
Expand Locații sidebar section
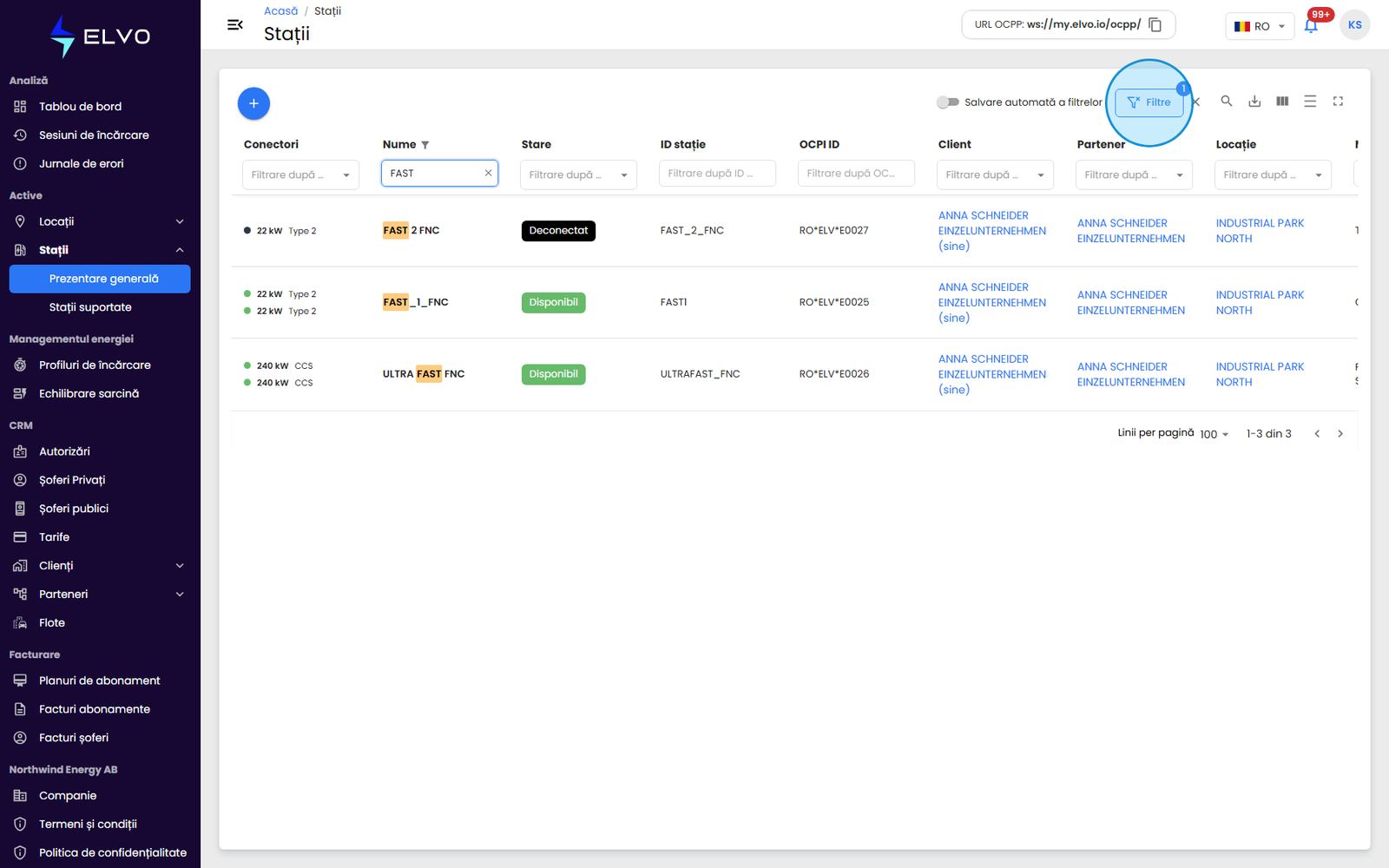100,221
